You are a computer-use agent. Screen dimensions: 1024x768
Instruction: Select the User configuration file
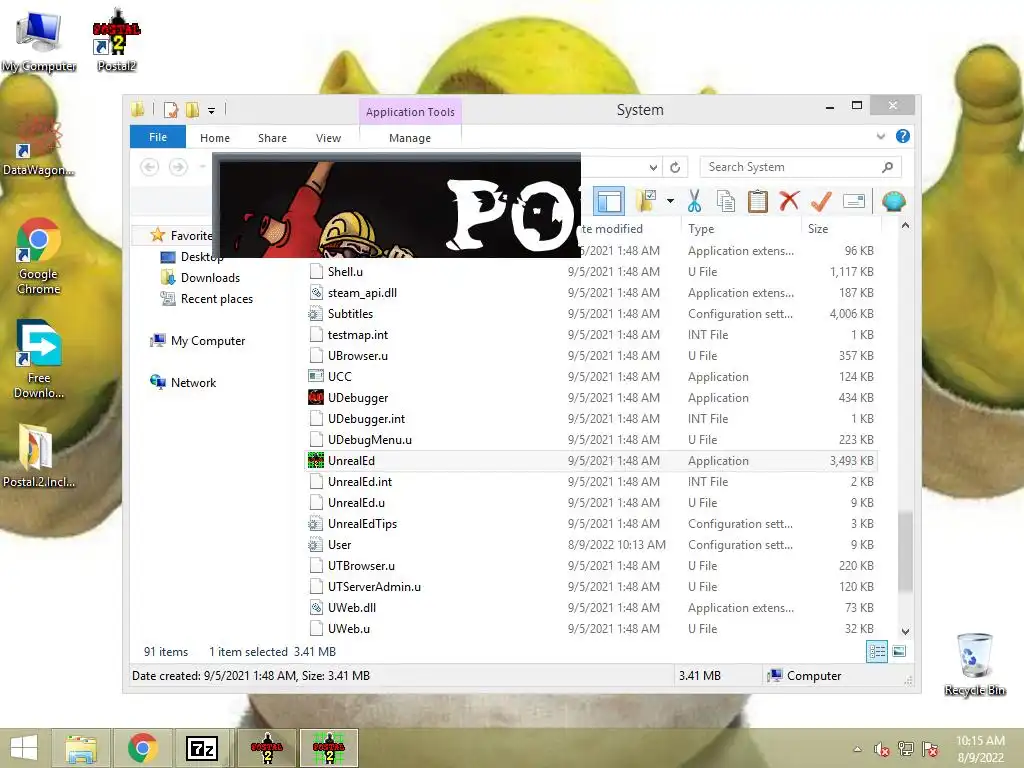click(591, 545)
